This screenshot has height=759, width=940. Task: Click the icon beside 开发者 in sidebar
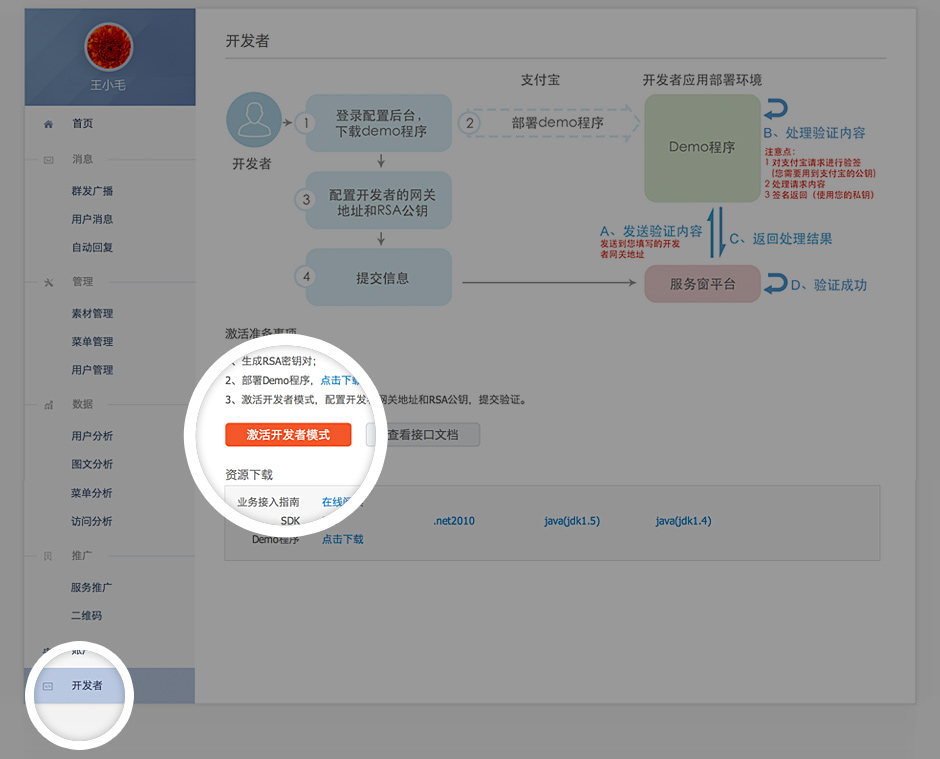click(47, 686)
